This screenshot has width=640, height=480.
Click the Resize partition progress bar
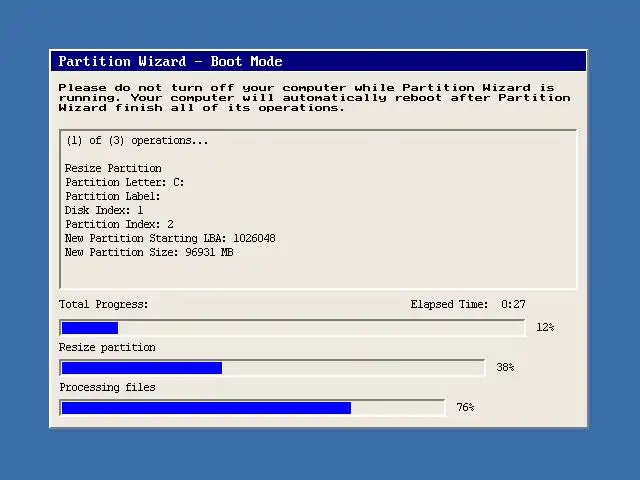pyautogui.click(x=272, y=368)
